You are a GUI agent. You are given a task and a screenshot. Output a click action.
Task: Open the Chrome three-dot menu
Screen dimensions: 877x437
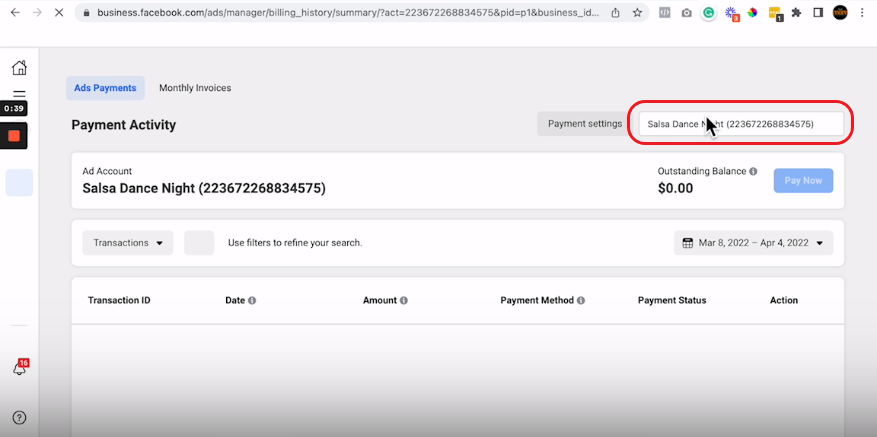pos(862,12)
